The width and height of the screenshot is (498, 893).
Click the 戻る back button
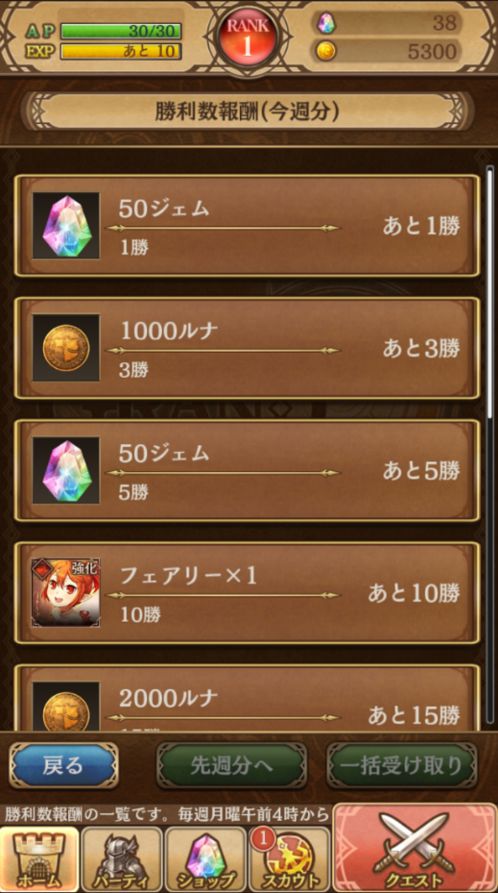63,765
